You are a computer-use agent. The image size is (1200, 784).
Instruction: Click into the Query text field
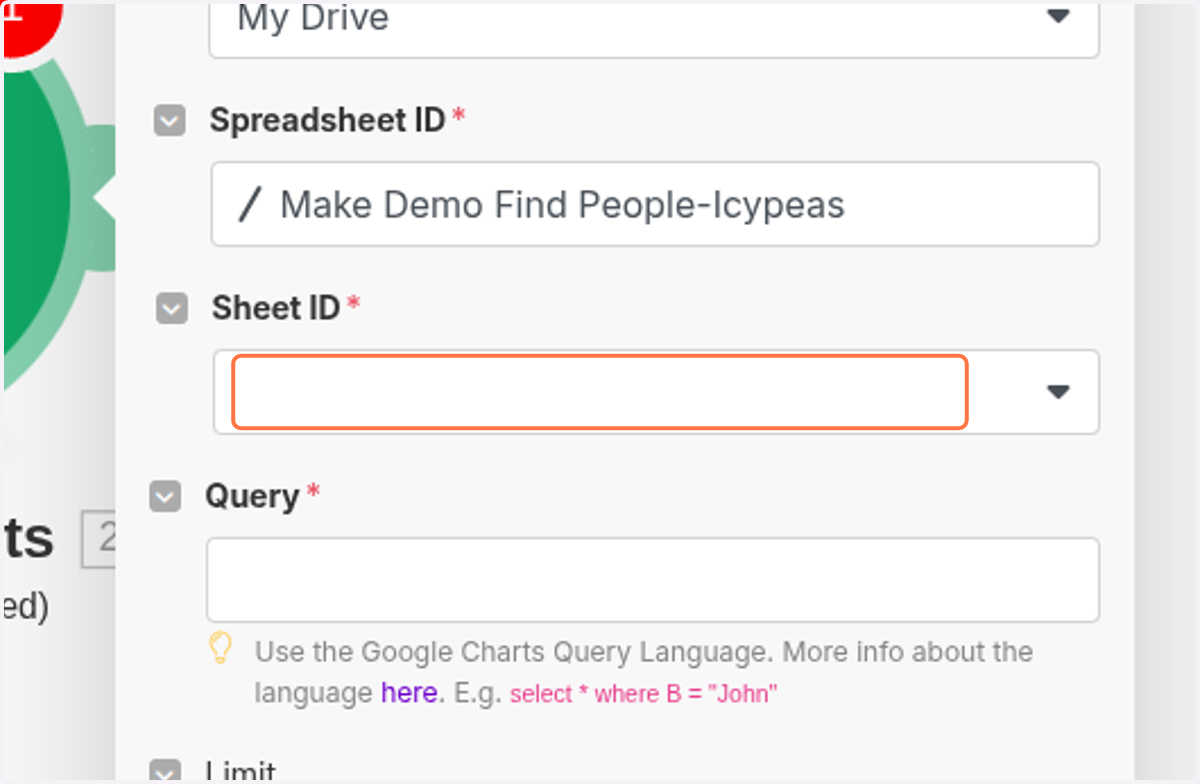click(652, 580)
